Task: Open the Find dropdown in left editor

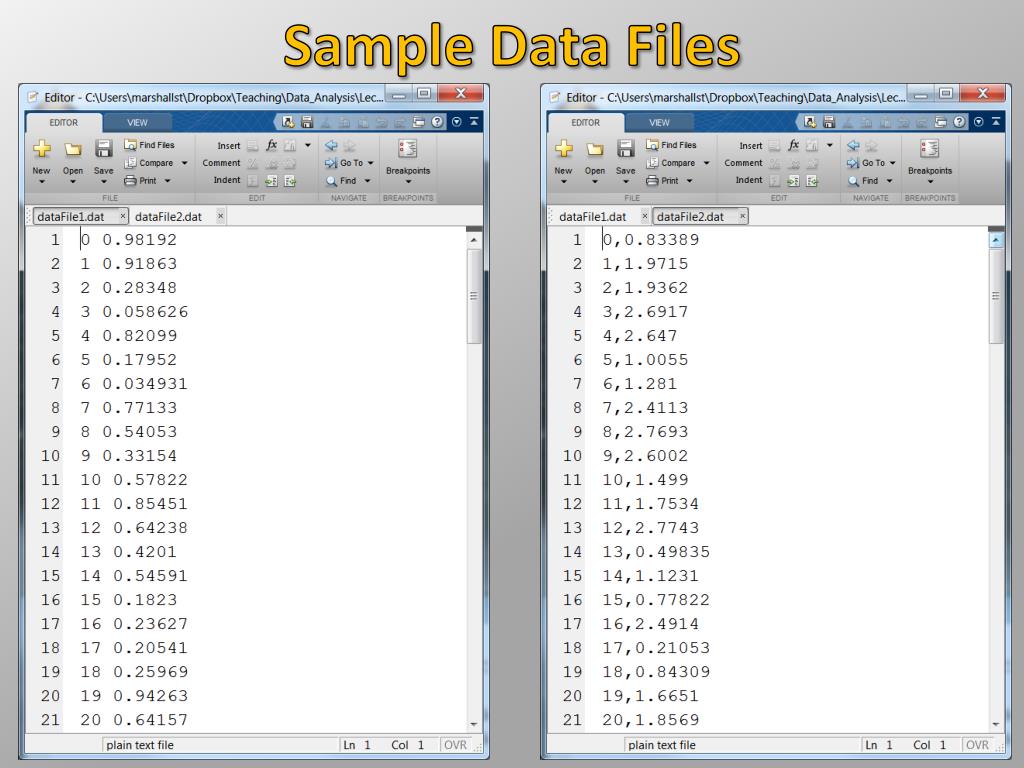Action: point(367,181)
